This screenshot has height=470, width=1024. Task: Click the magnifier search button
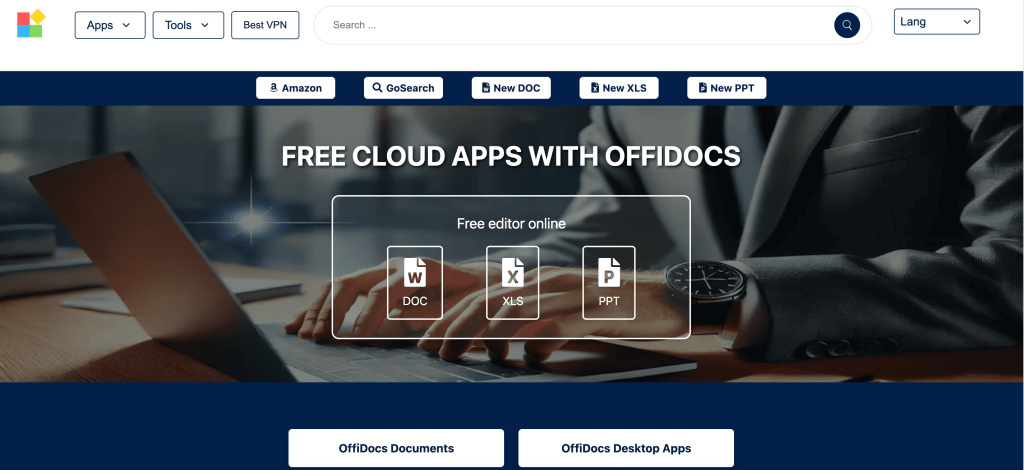(x=847, y=25)
